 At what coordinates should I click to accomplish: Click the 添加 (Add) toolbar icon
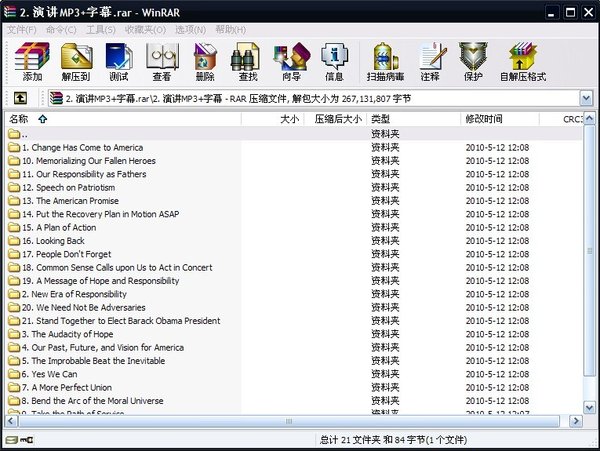pyautogui.click(x=32, y=62)
